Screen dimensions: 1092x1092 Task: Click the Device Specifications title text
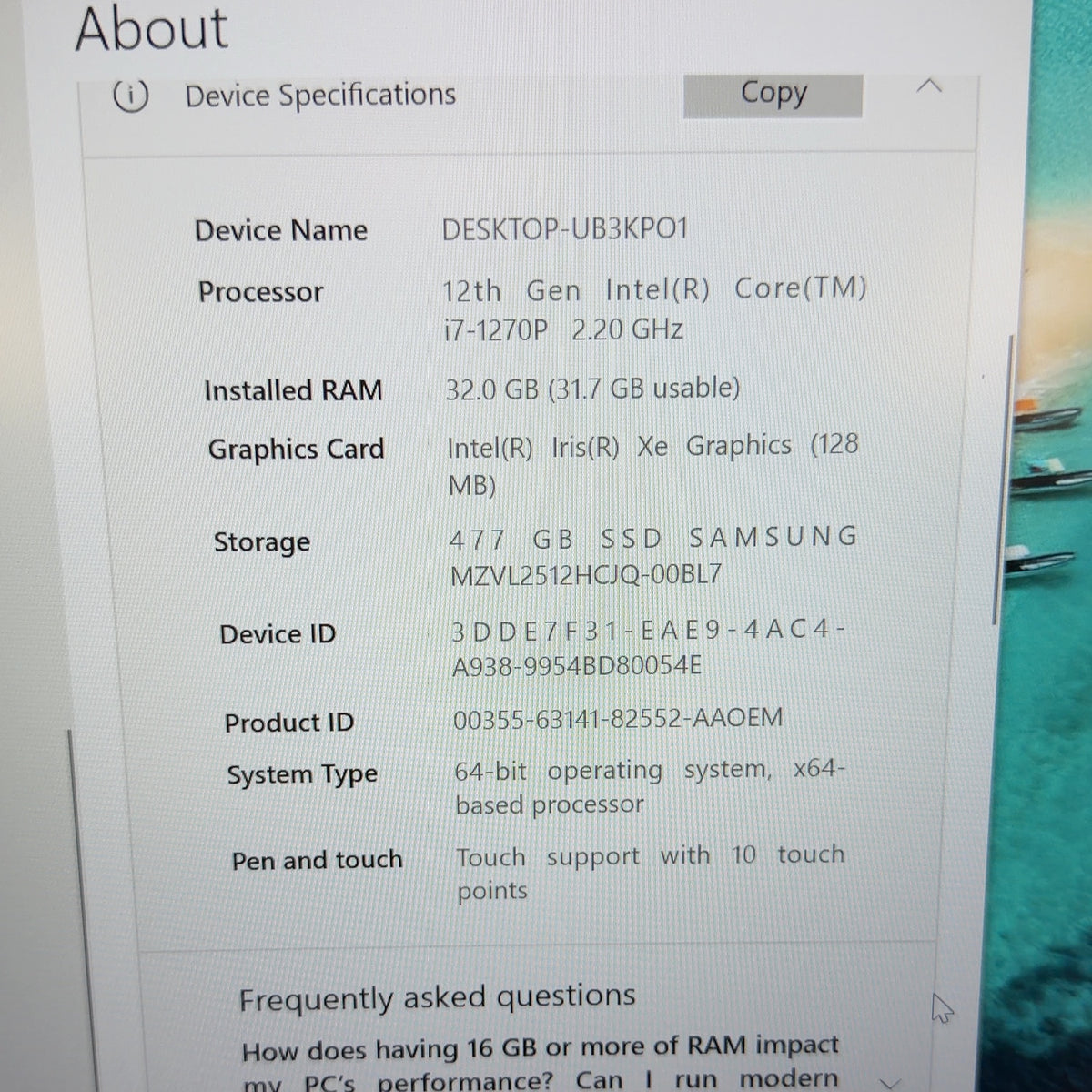320,95
